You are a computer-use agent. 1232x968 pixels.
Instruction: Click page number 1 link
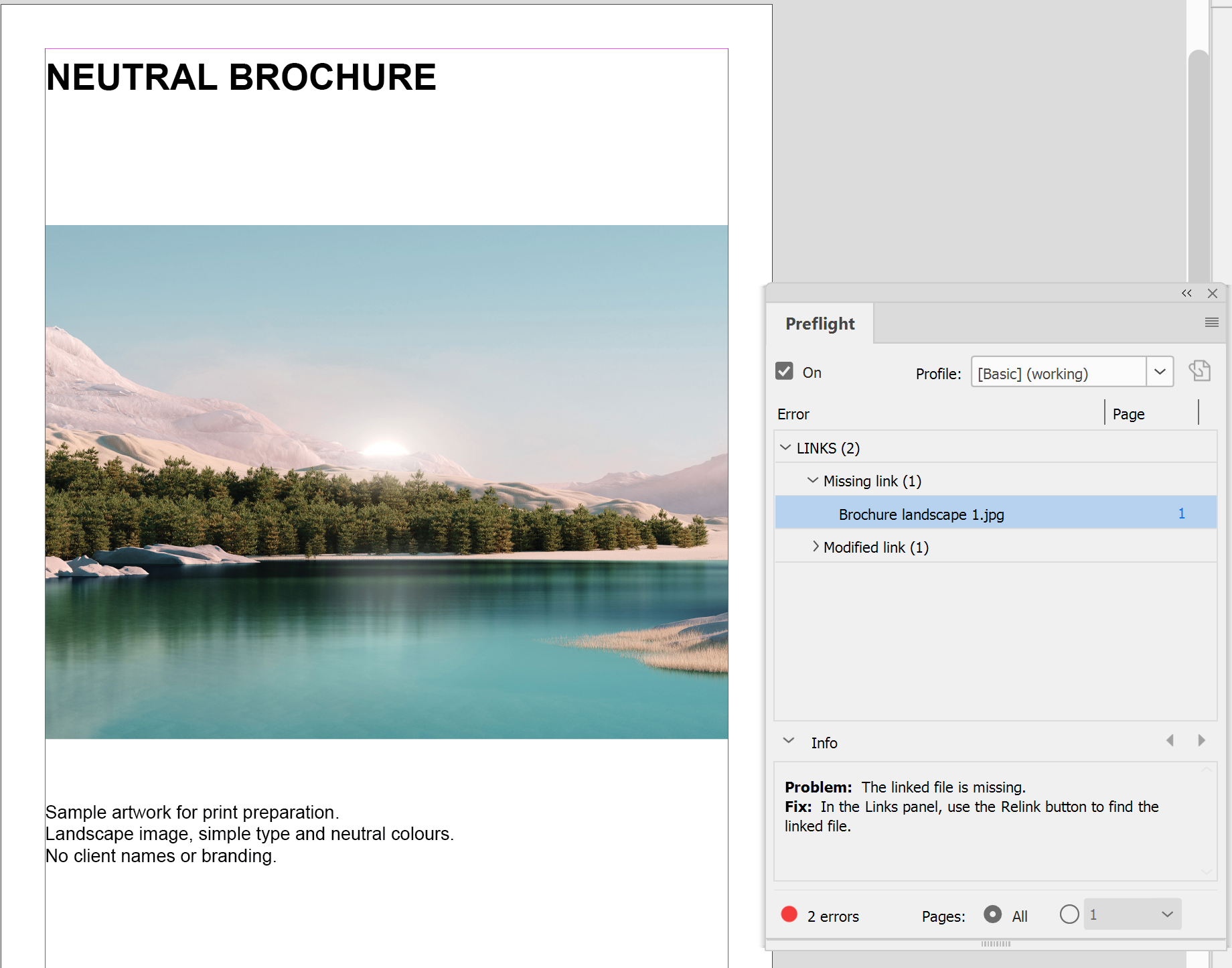click(x=1182, y=514)
